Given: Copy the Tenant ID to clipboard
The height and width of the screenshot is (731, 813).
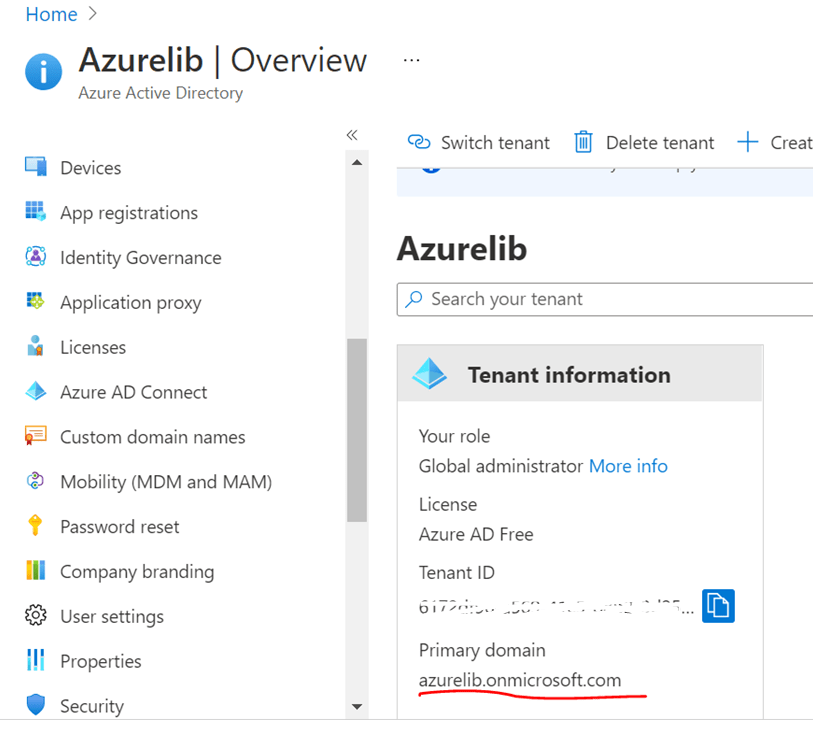Looking at the screenshot, I should [718, 605].
